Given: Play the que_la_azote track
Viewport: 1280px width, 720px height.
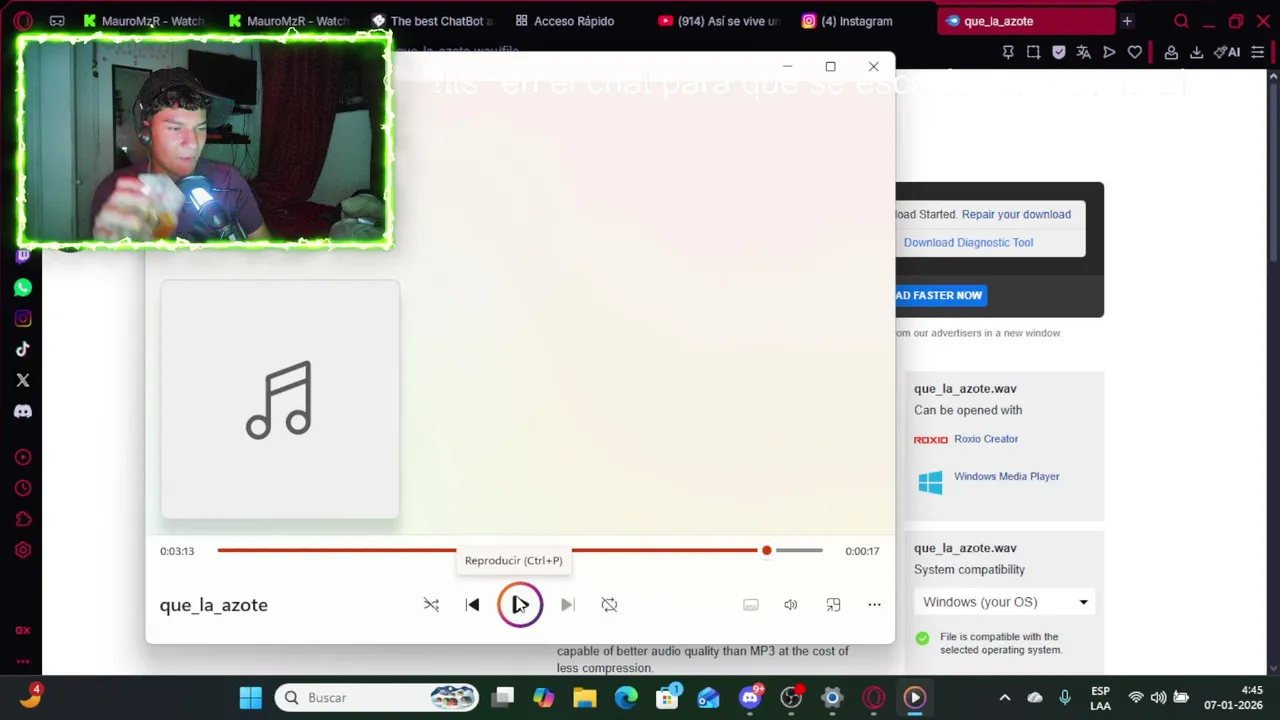Looking at the screenshot, I should pyautogui.click(x=520, y=604).
